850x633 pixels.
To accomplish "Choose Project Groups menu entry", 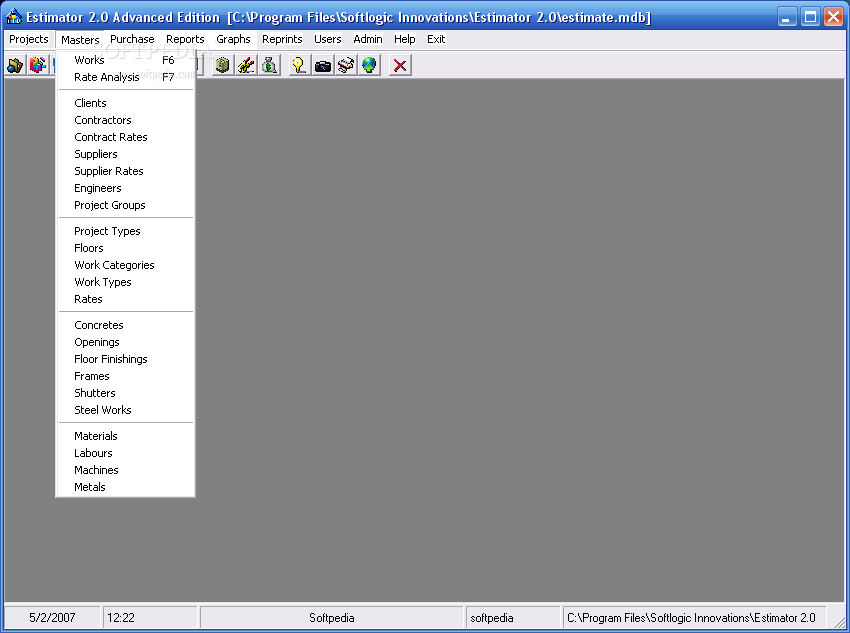I will click(x=125, y=205).
